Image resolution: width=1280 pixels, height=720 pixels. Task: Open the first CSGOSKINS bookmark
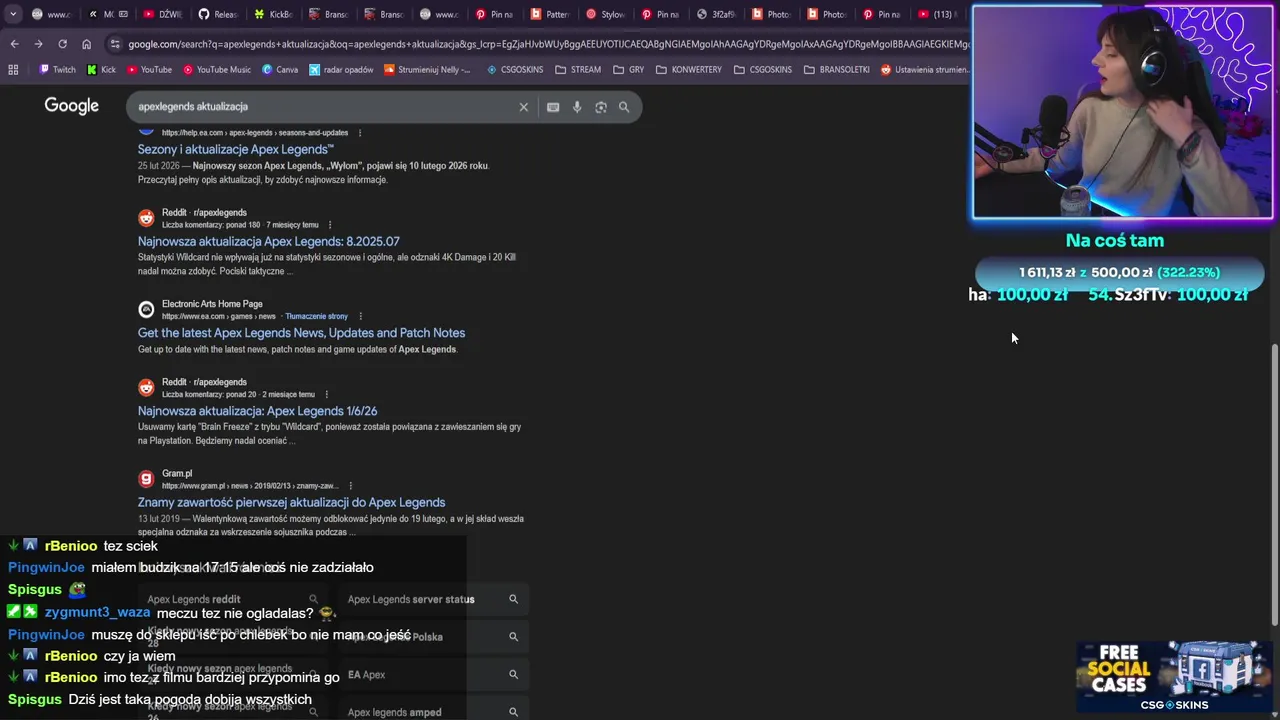pyautogui.click(x=516, y=69)
